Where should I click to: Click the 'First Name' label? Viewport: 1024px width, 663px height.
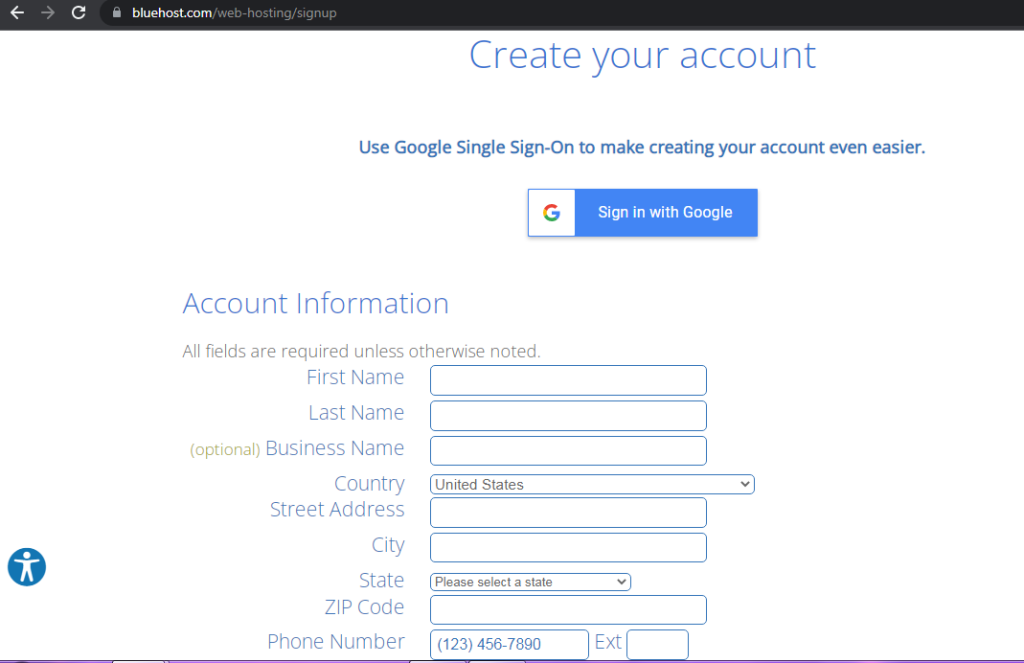tap(355, 378)
